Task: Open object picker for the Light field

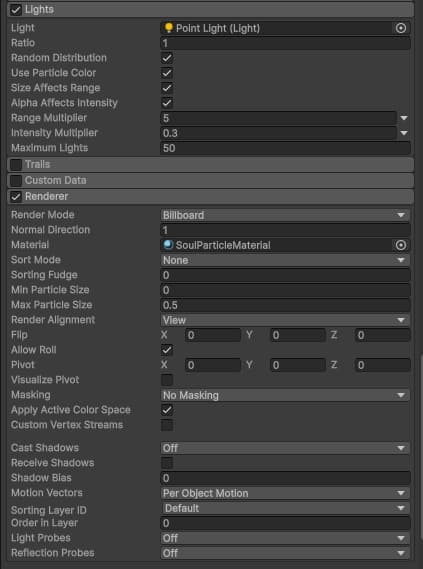Action: 401,28
